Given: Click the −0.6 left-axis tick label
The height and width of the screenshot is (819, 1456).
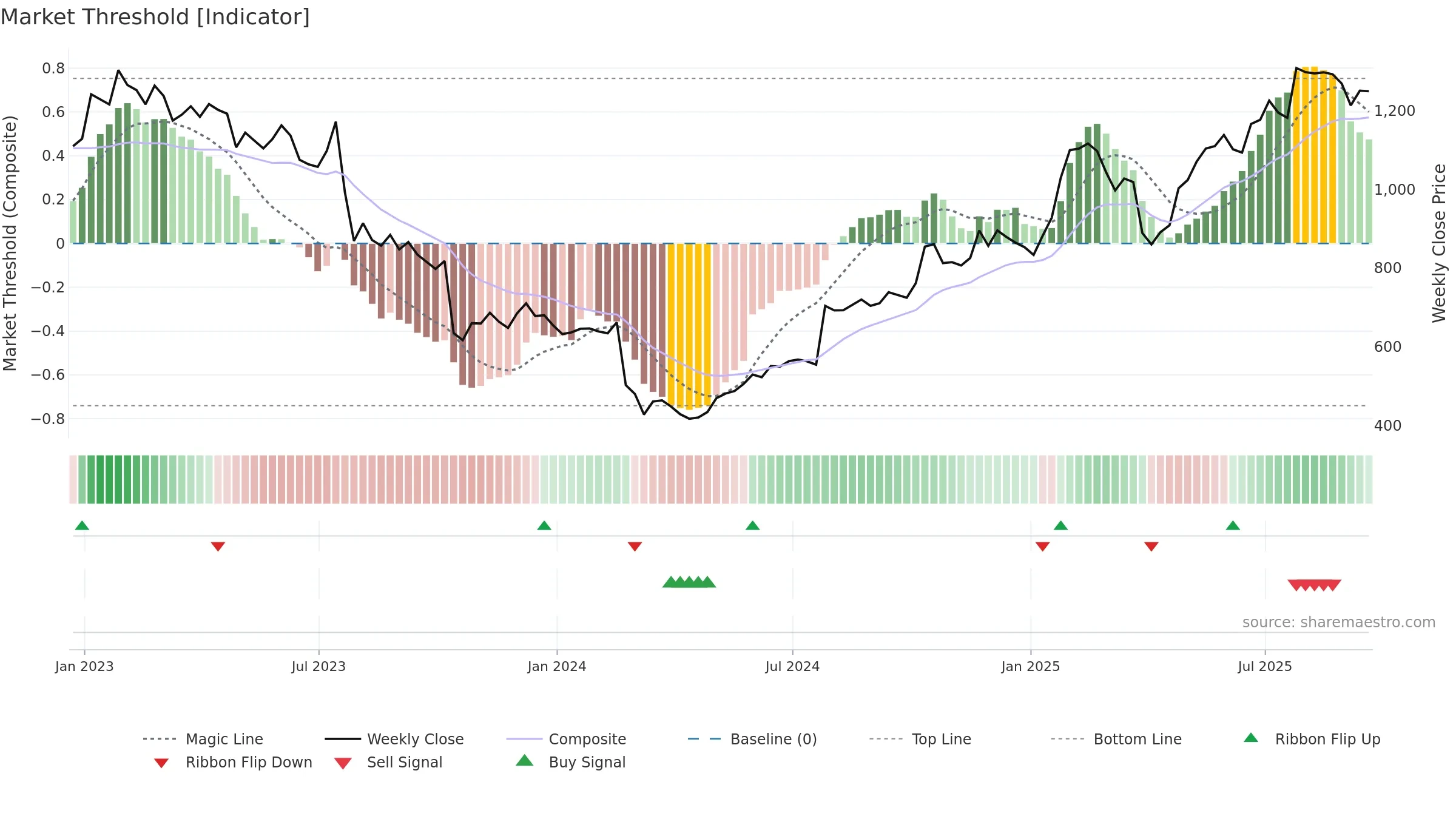Looking at the screenshot, I should click(x=48, y=375).
